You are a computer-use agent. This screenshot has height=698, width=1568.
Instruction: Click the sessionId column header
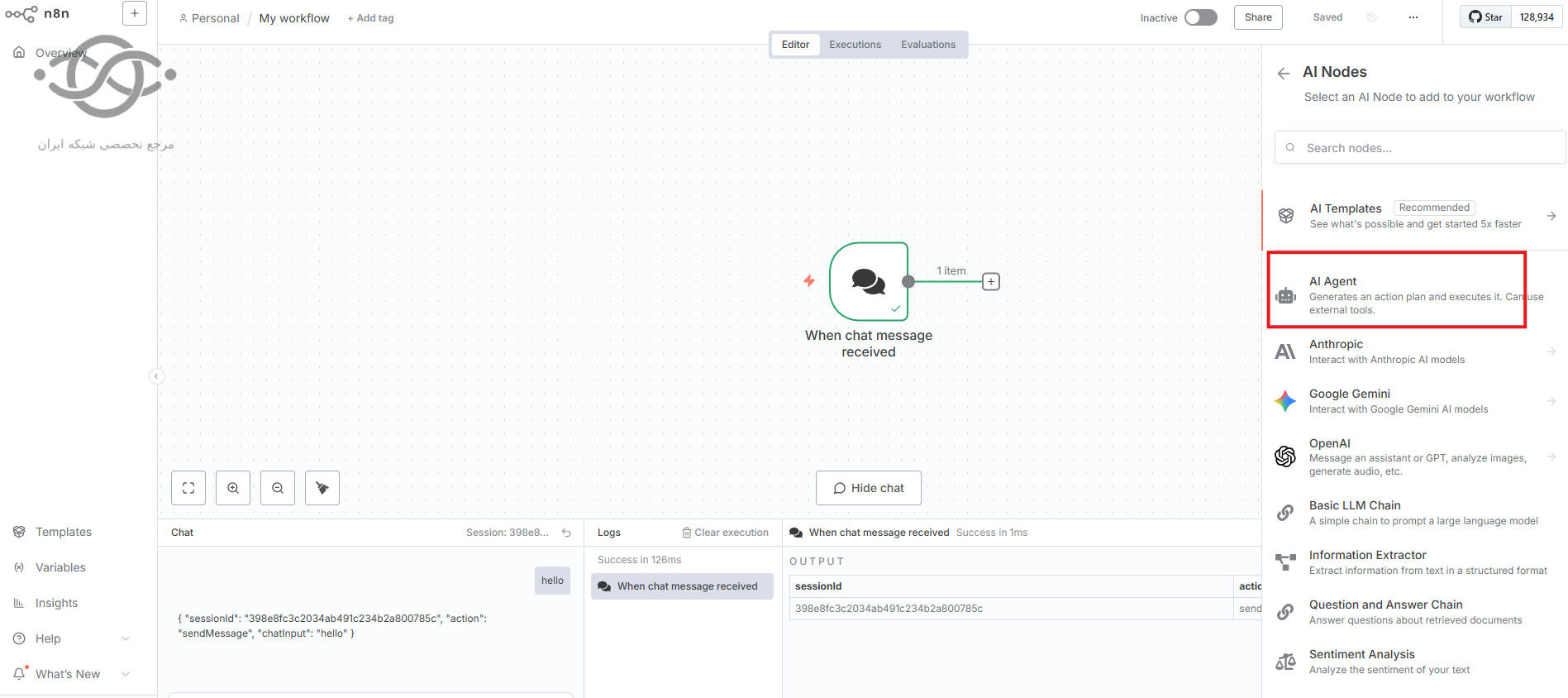[x=1011, y=586]
